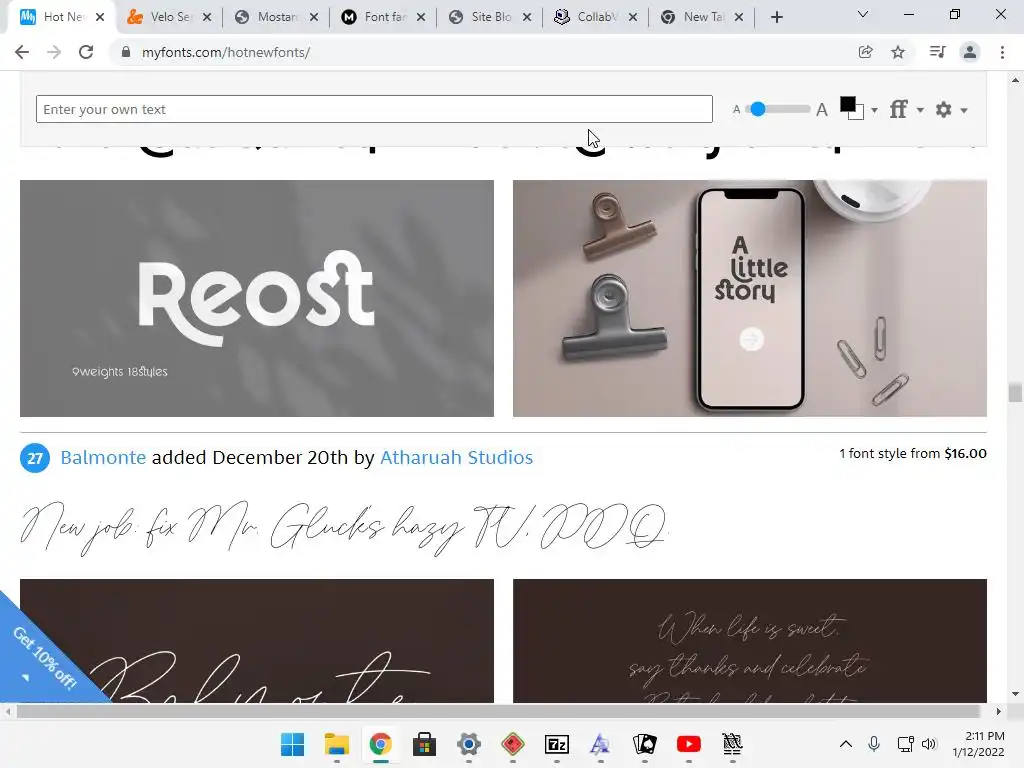
Task: Click the ff ligatures icon
Action: [x=899, y=109]
